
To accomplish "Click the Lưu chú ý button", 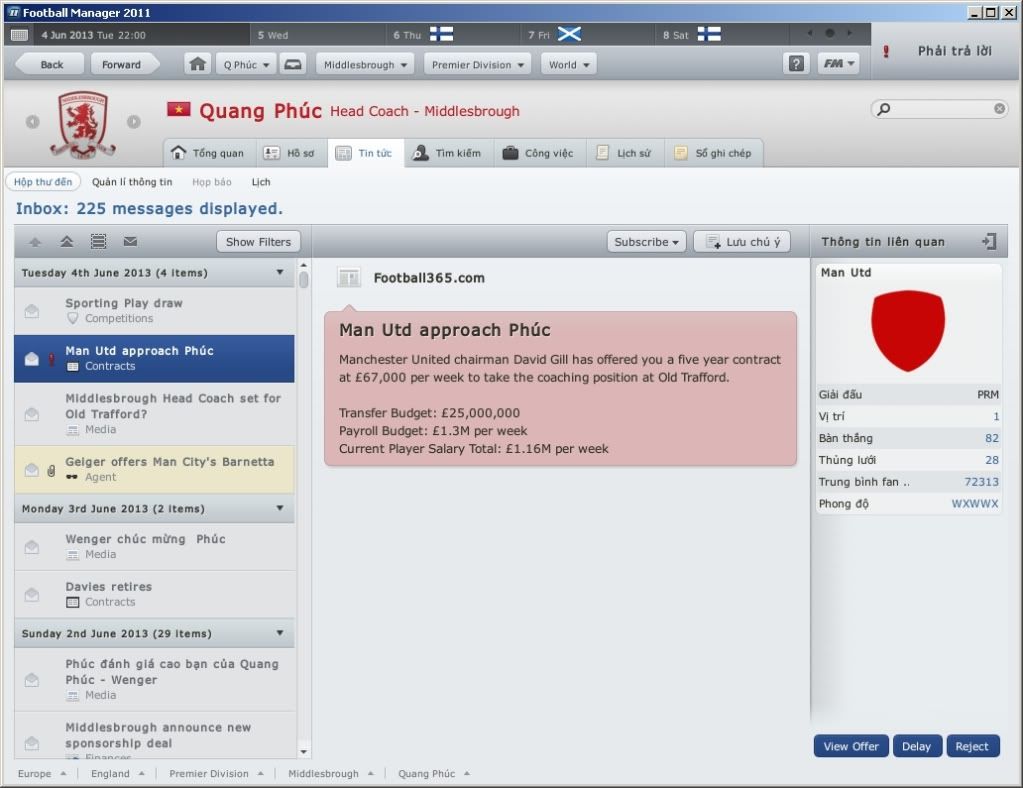I will (742, 242).
